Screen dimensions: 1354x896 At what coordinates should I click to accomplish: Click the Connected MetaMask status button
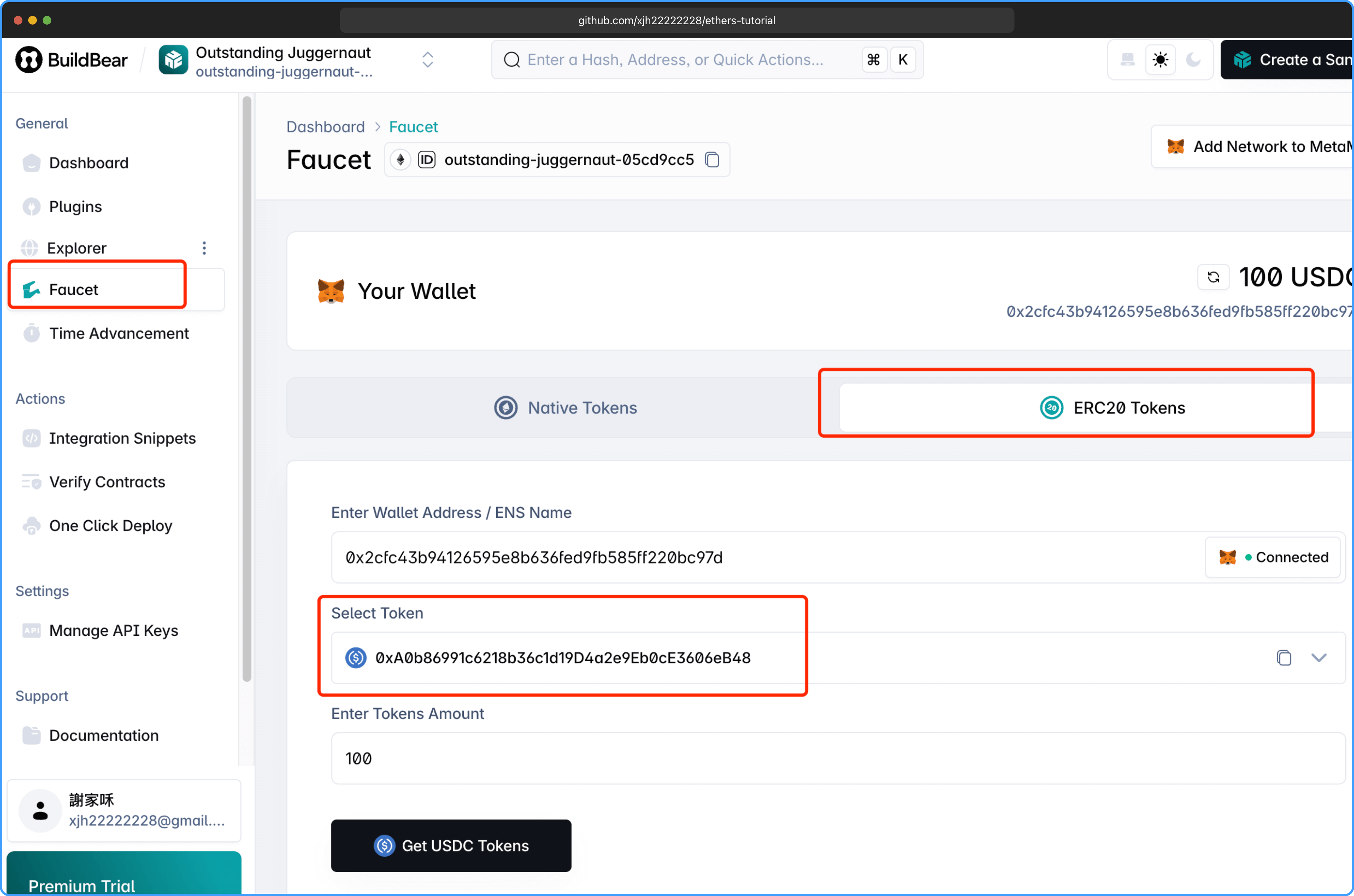(x=1273, y=557)
